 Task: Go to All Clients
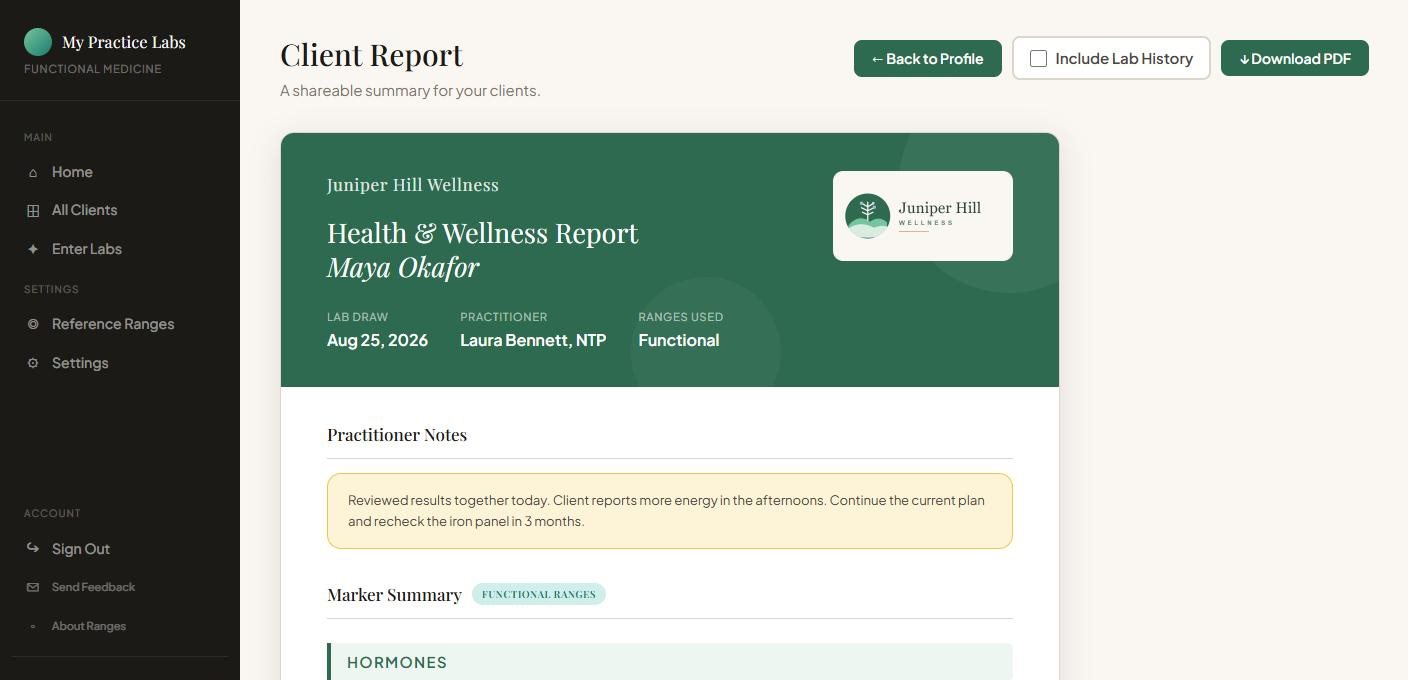[120, 210]
